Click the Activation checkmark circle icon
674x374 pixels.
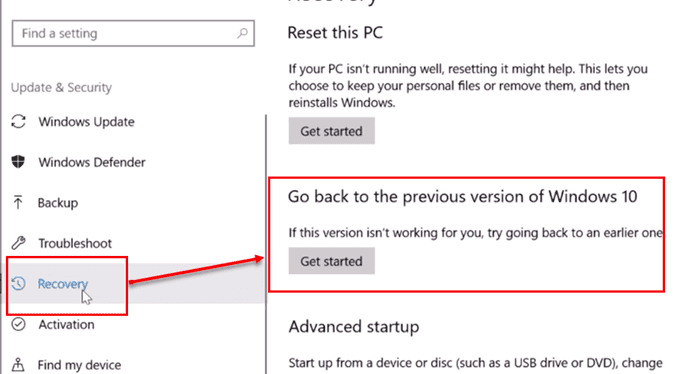18,324
